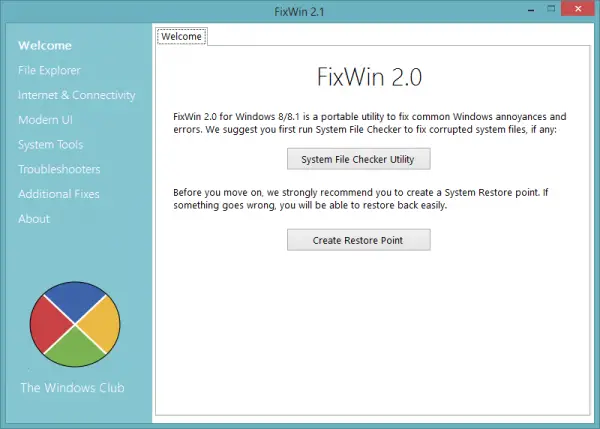Open the System Tools section

click(x=51, y=145)
